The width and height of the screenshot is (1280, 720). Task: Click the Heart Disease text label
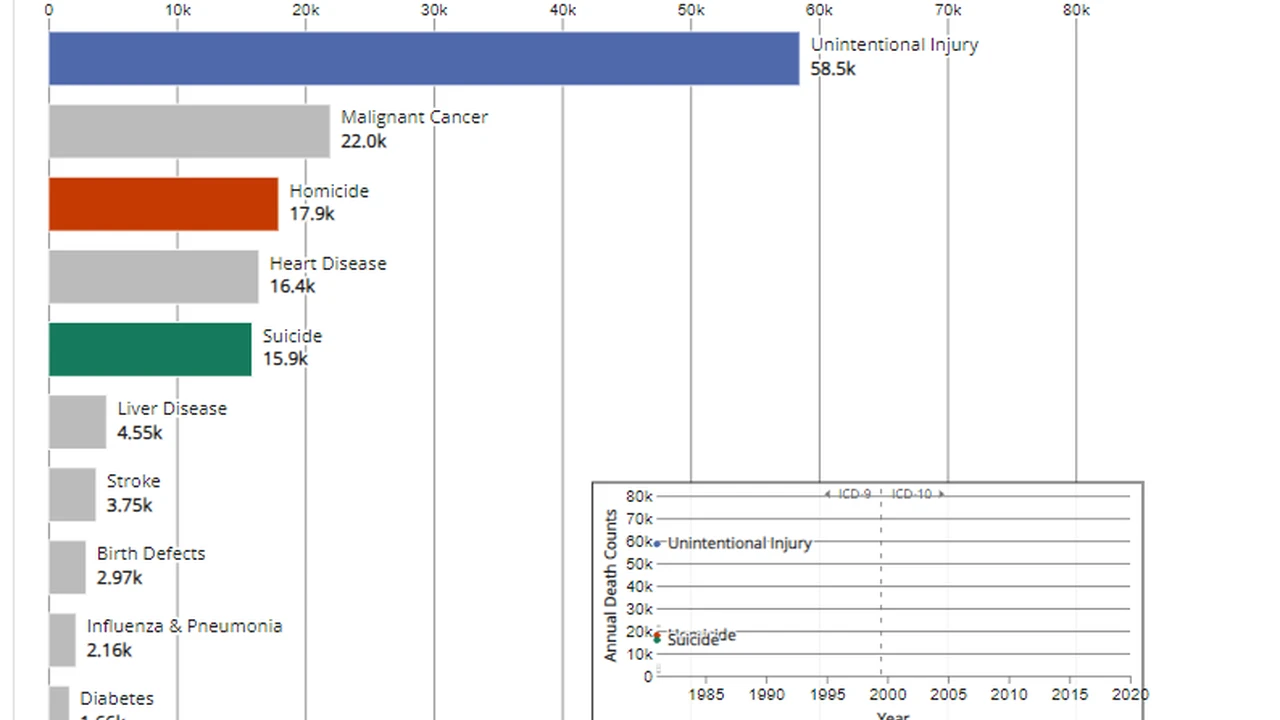tap(327, 264)
